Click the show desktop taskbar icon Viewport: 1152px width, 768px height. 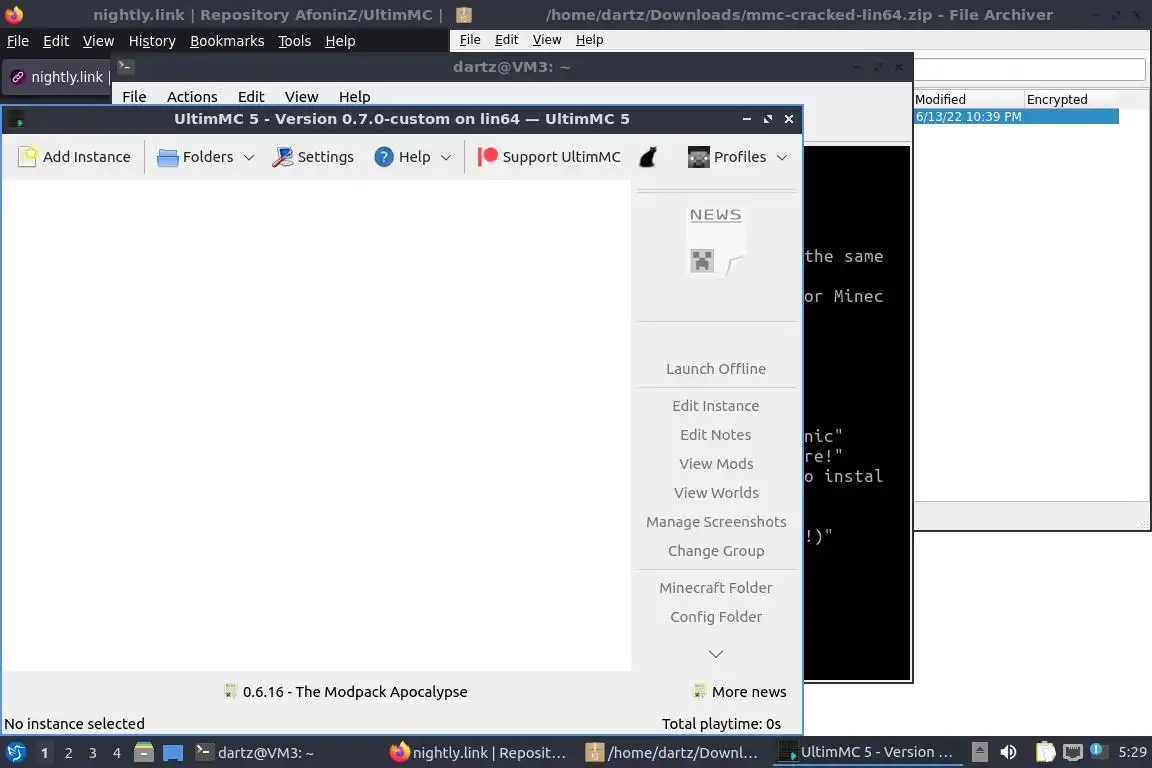coord(173,753)
